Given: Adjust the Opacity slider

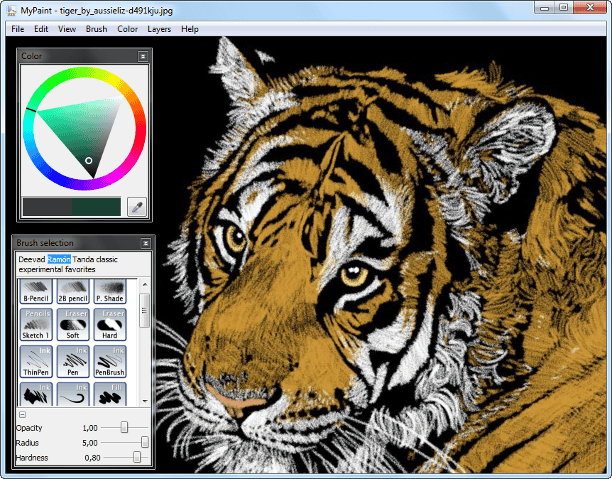Looking at the screenshot, I should click(125, 427).
